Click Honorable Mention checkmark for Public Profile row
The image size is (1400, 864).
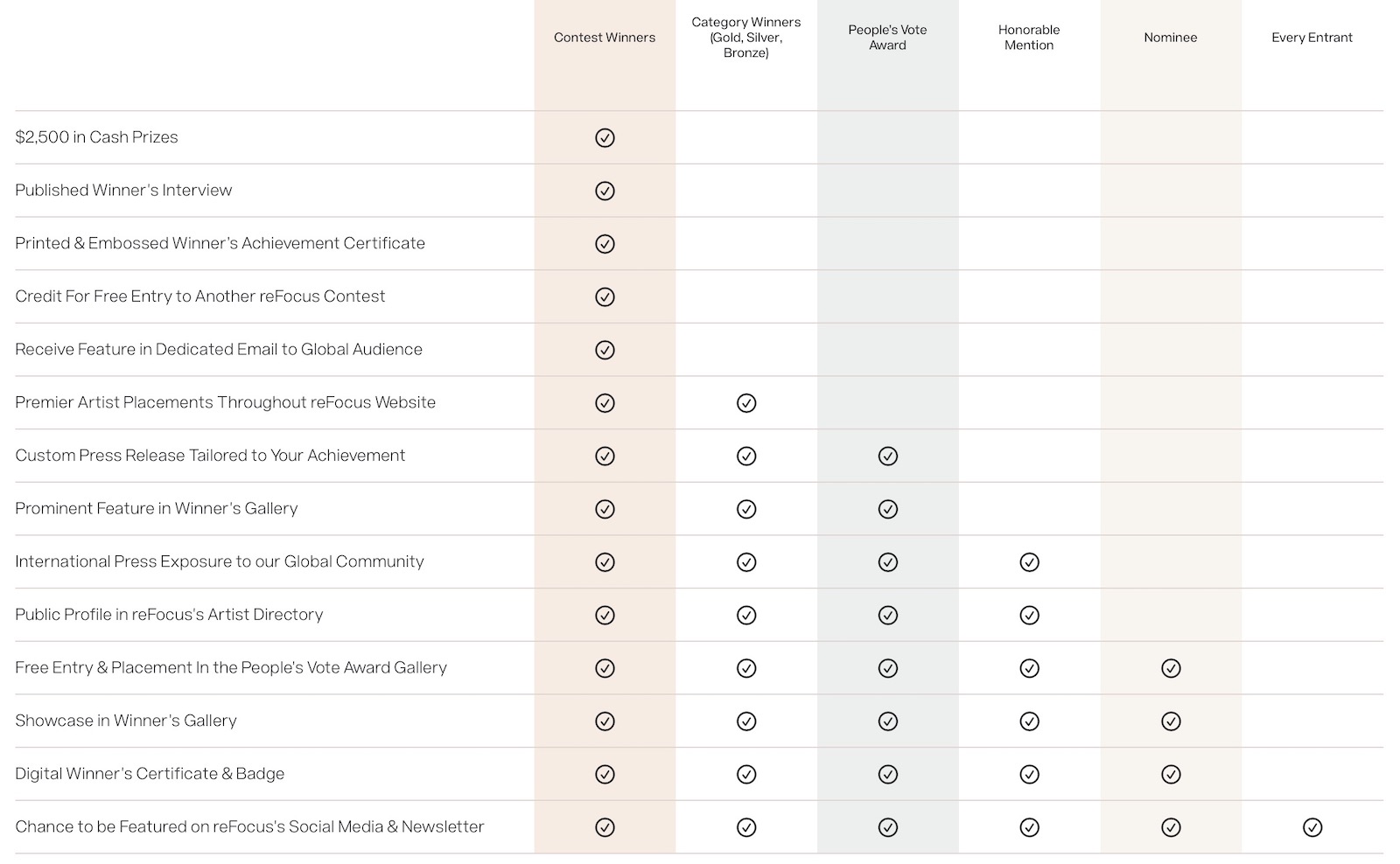(x=1029, y=615)
